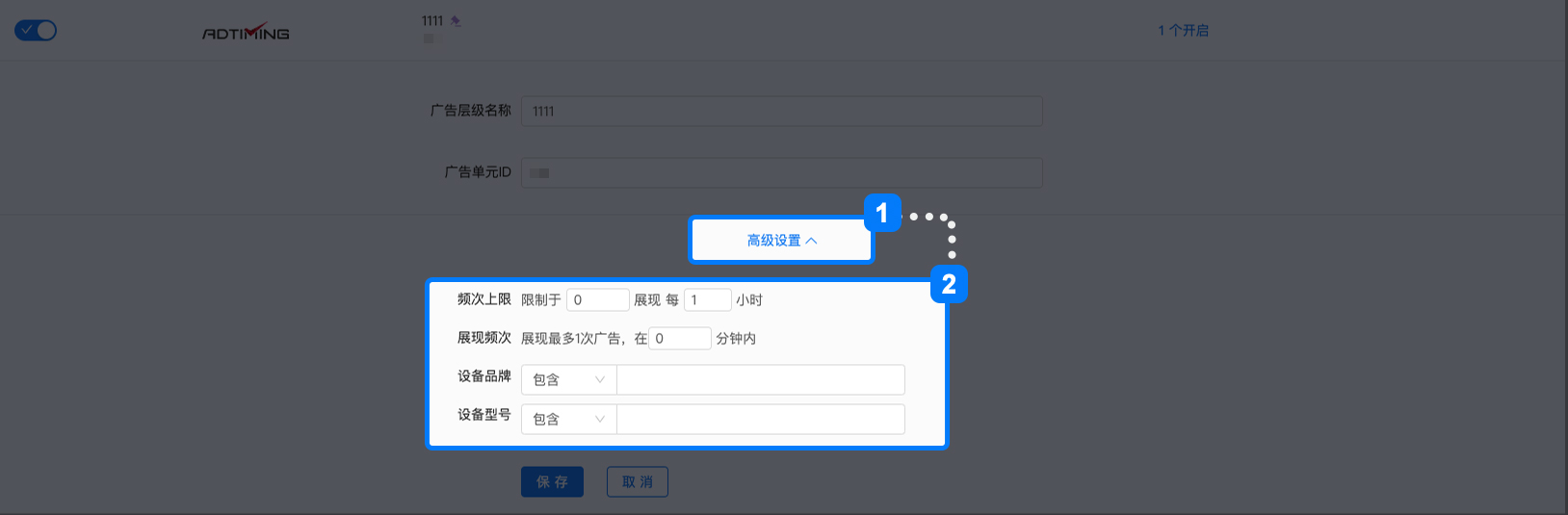Click the step 1 annotation badge
This screenshot has height=515, width=1568.
coord(882,213)
